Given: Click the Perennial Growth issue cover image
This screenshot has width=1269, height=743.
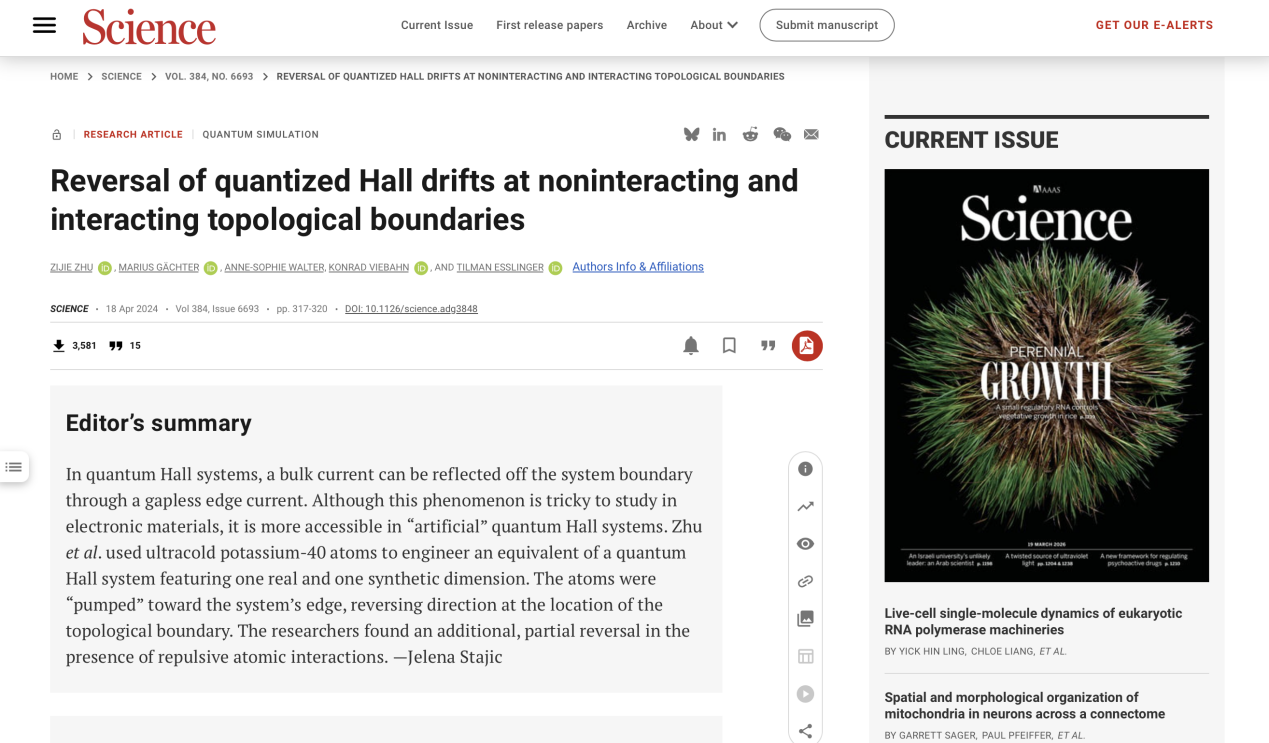Looking at the screenshot, I should [x=1046, y=375].
